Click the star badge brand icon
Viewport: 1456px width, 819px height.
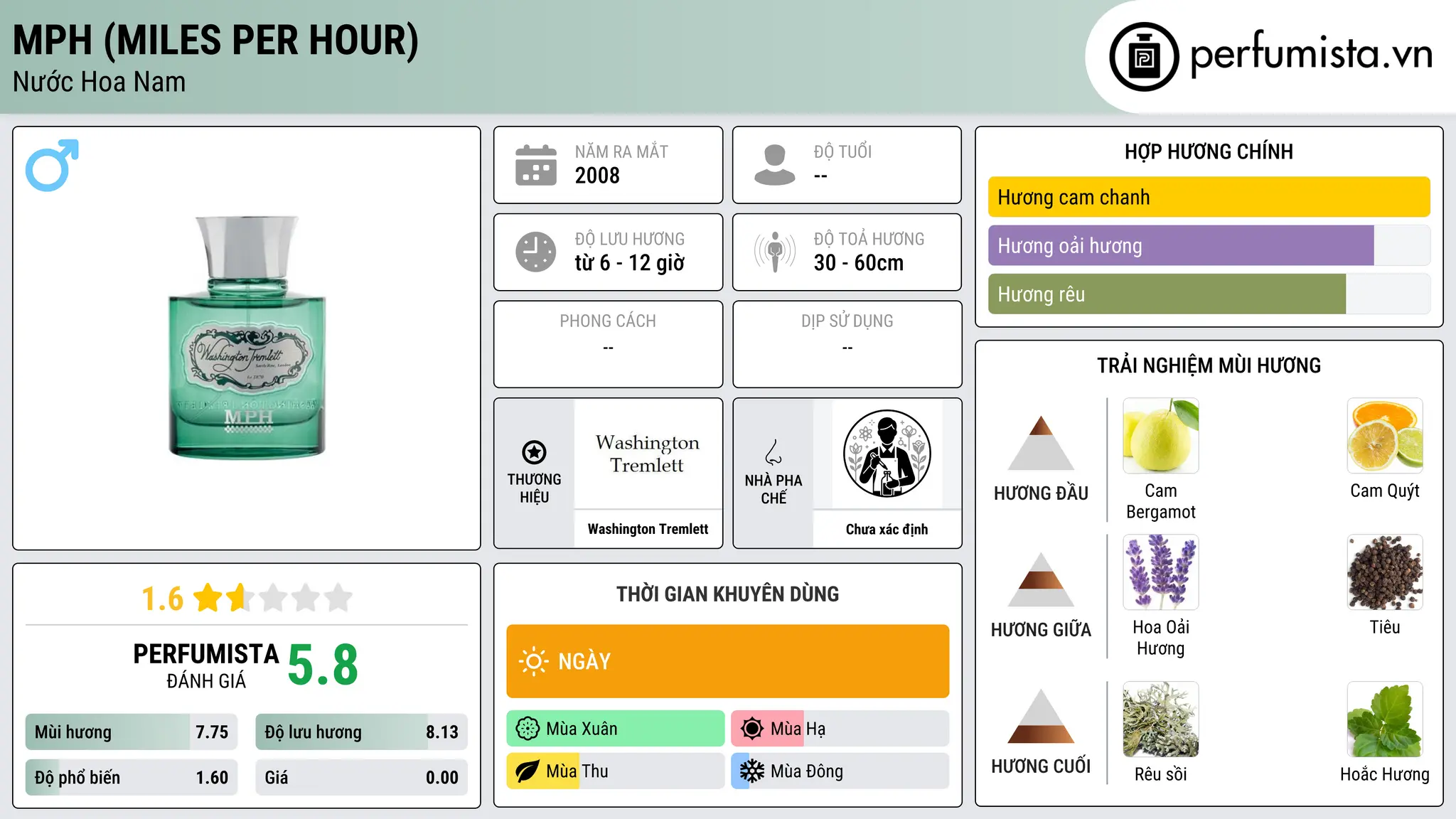534,452
